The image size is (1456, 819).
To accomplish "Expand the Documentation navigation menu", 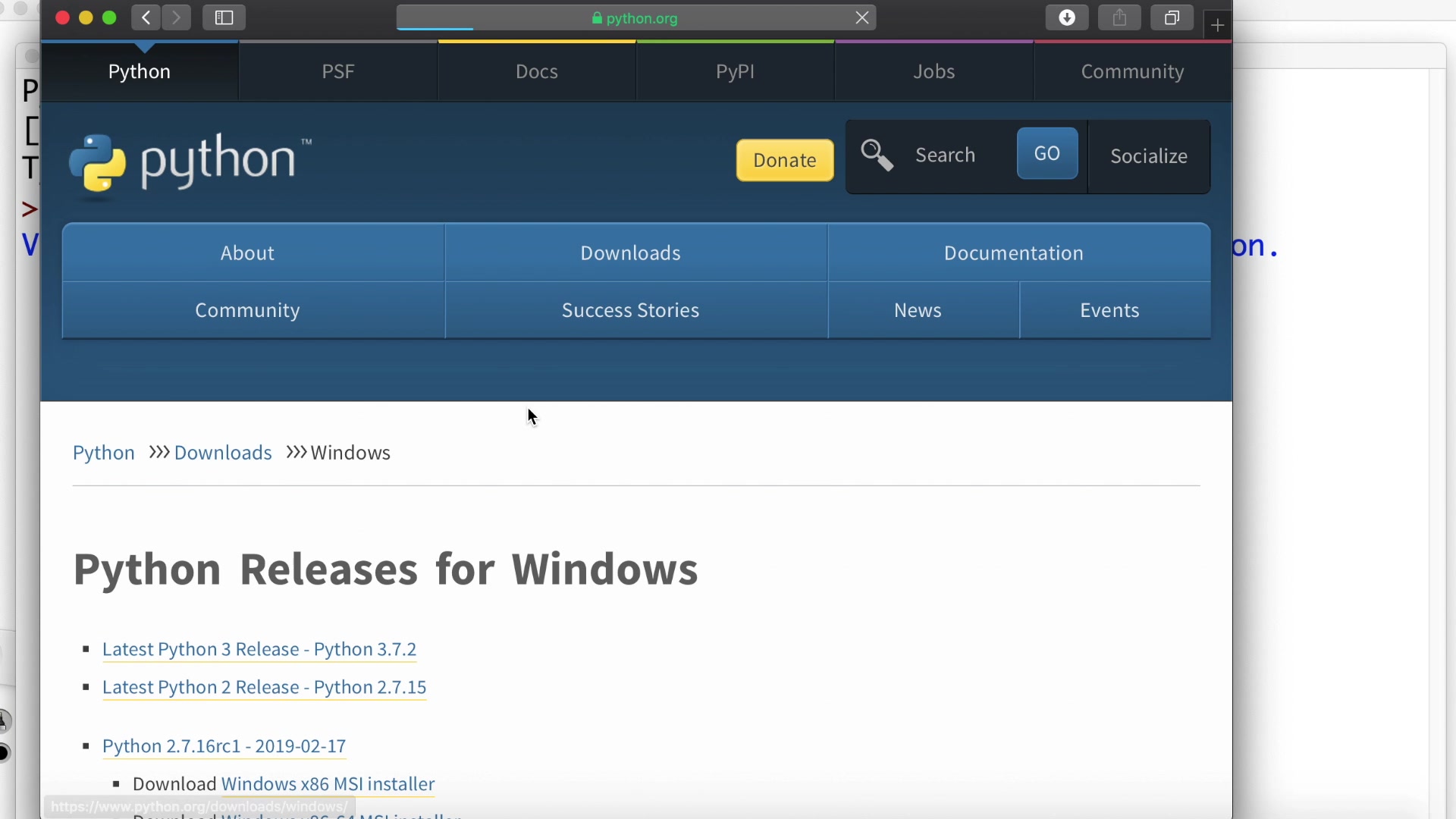I will [1013, 253].
